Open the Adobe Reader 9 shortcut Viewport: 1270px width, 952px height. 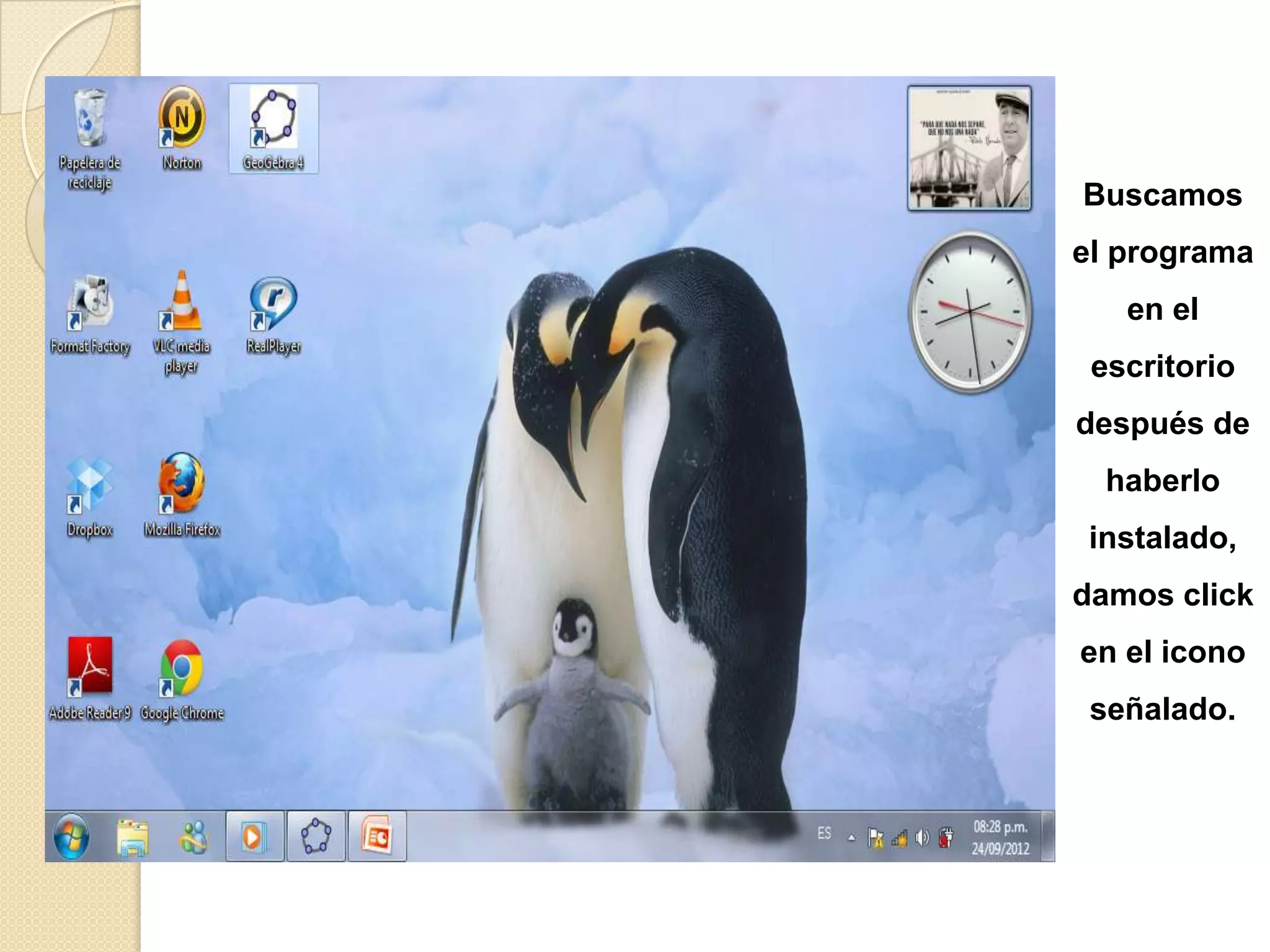tap(90, 679)
